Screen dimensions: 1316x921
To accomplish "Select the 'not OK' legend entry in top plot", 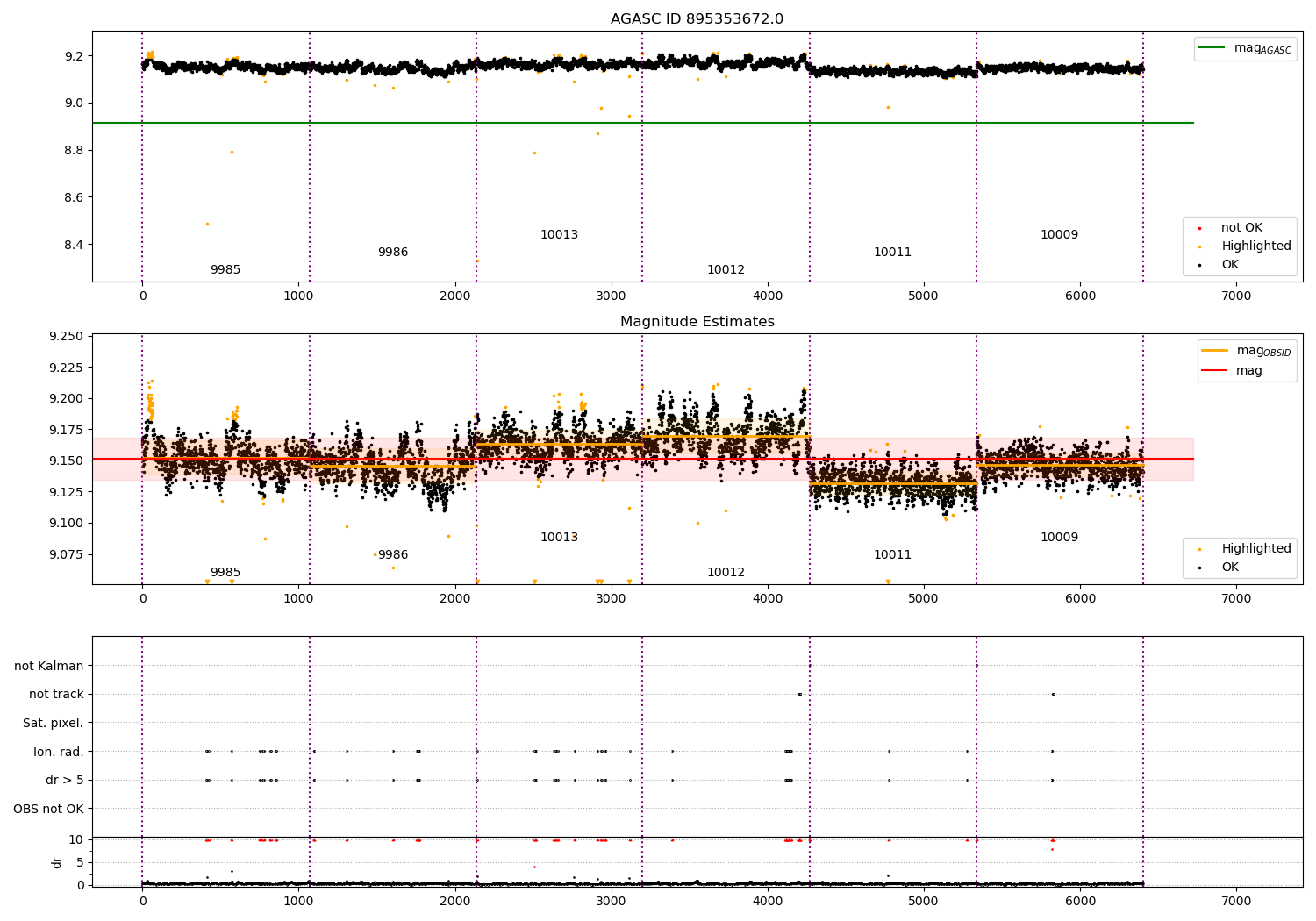I will 1241,228.
